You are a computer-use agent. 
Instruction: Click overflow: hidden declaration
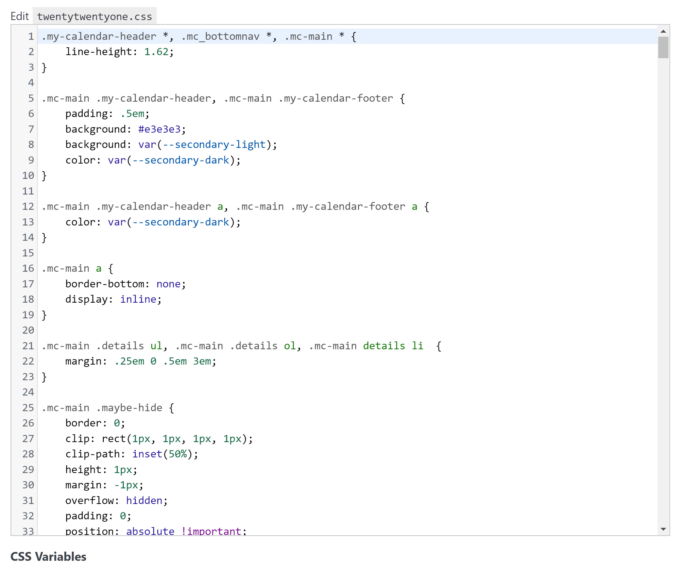[116, 500]
